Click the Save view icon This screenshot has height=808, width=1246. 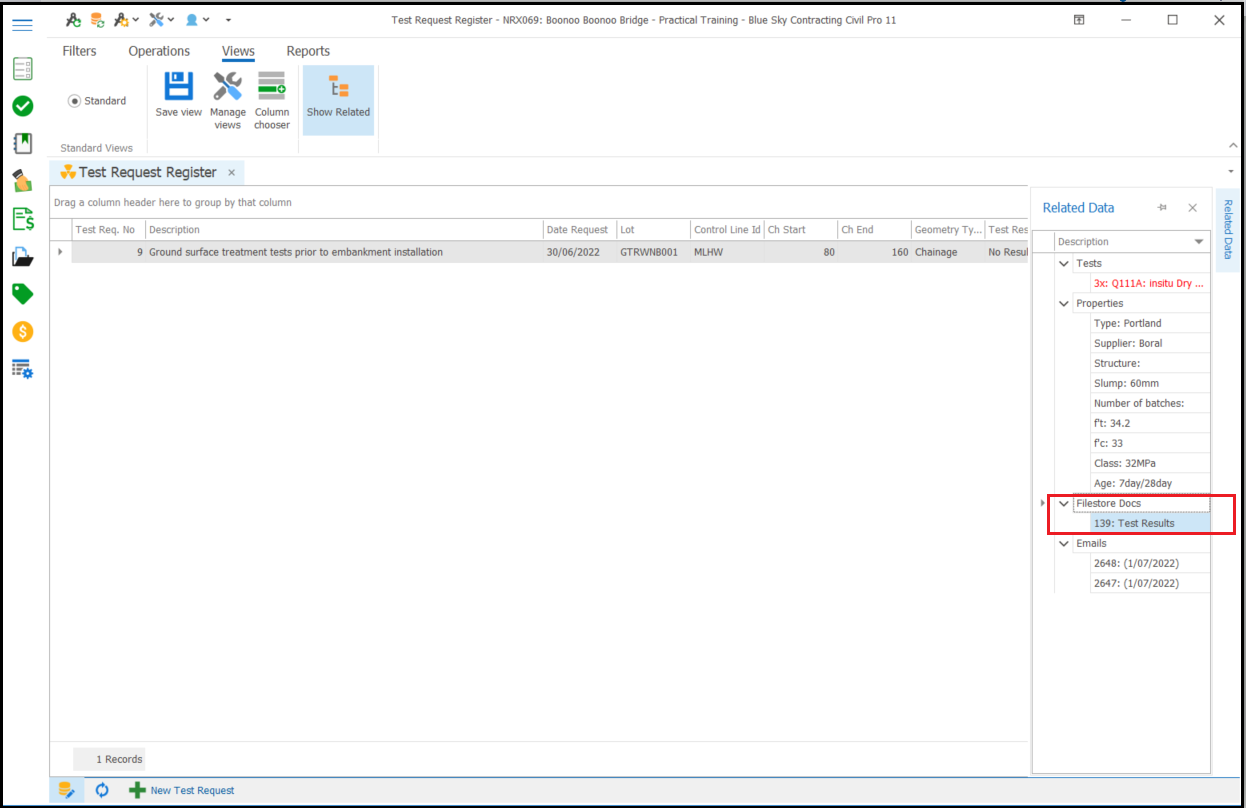point(178,88)
